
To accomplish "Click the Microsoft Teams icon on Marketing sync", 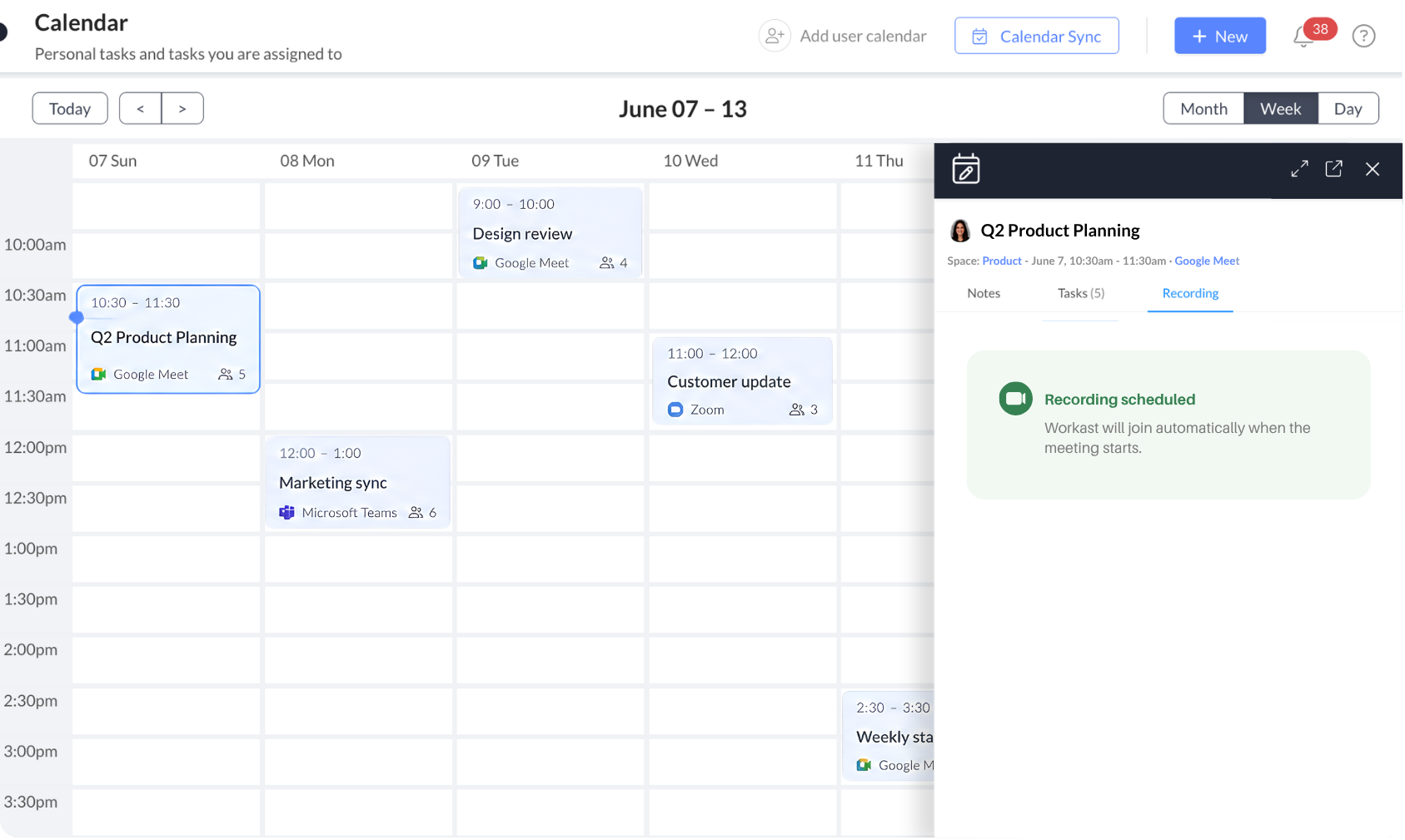I will (286, 513).
